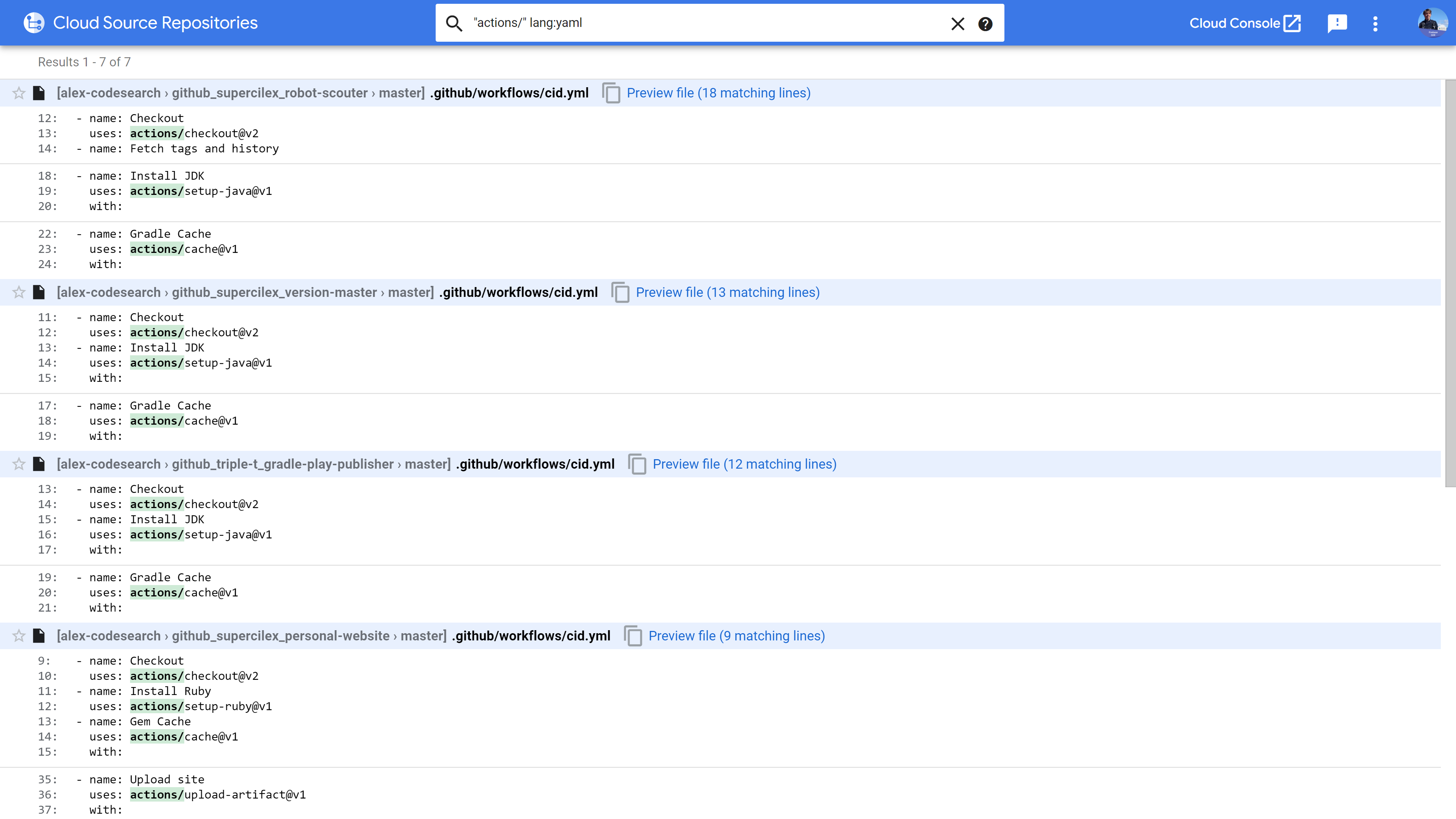Click the vertical page scrollbar
This screenshot has height=819, width=1456.
click(1450, 282)
